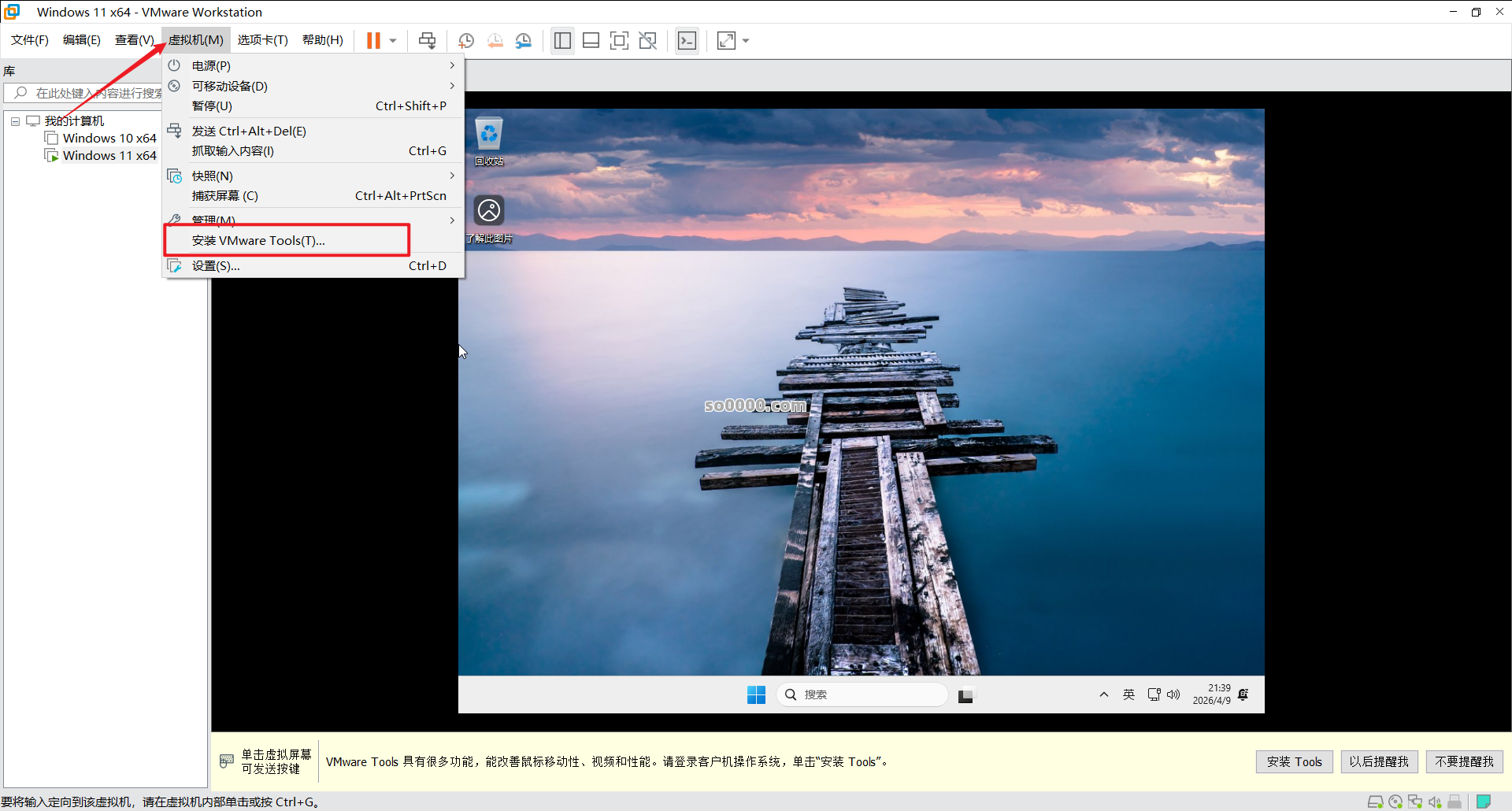Suspend the virtual machine using the pause icon
The image size is (1512, 811).
click(x=372, y=40)
